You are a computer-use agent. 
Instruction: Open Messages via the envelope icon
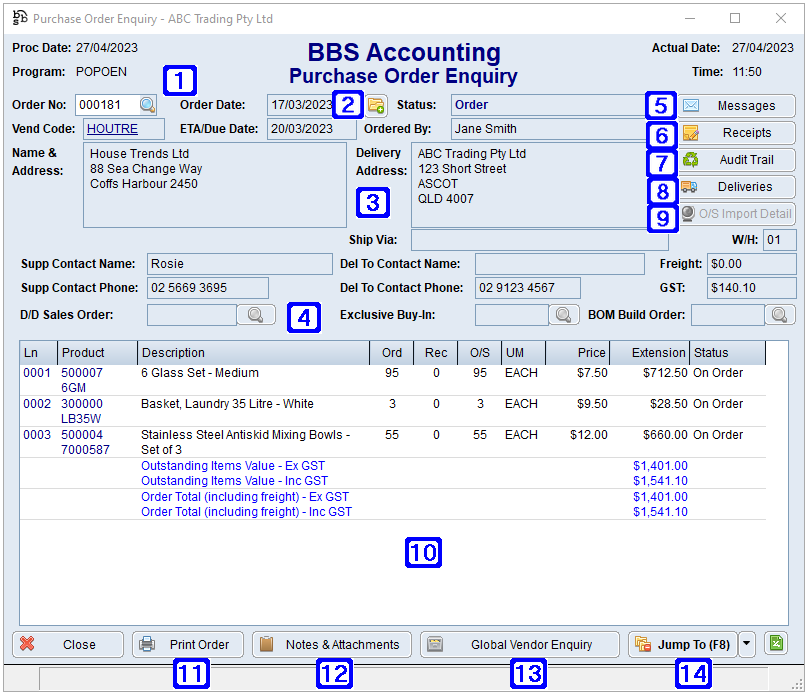pos(692,105)
